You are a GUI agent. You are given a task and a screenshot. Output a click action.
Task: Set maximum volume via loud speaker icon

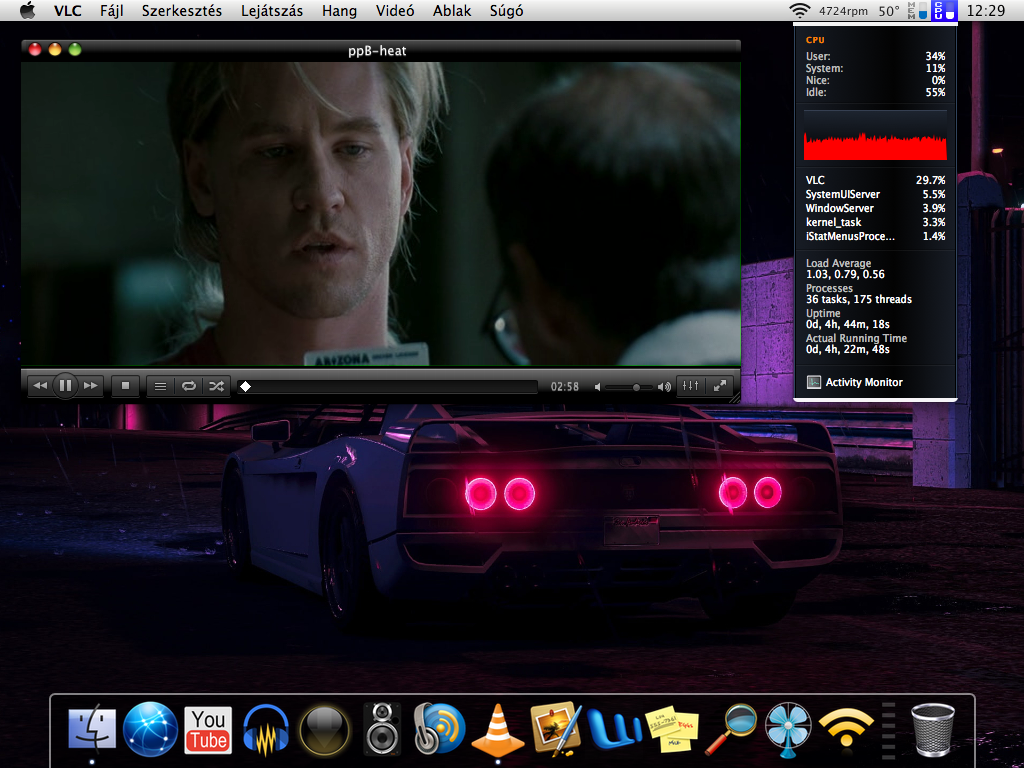point(664,387)
